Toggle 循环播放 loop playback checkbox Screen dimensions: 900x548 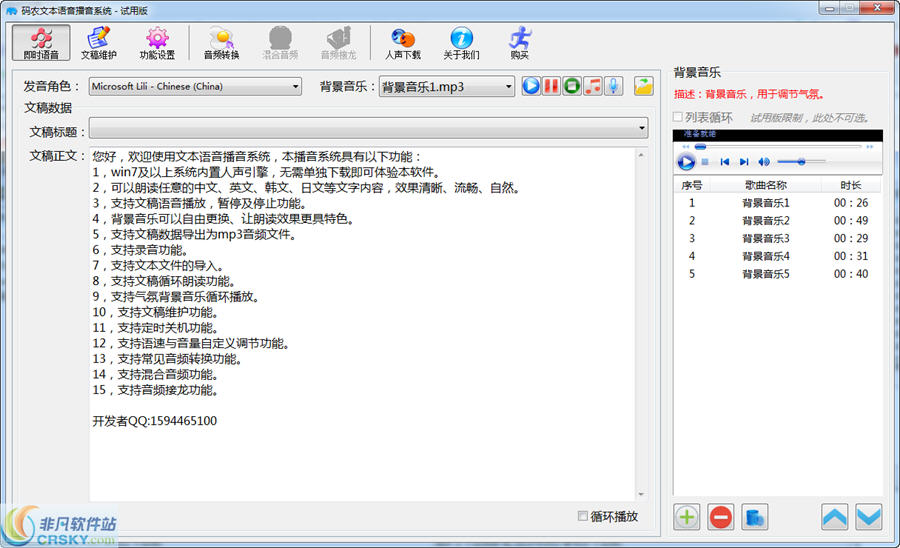[x=583, y=516]
